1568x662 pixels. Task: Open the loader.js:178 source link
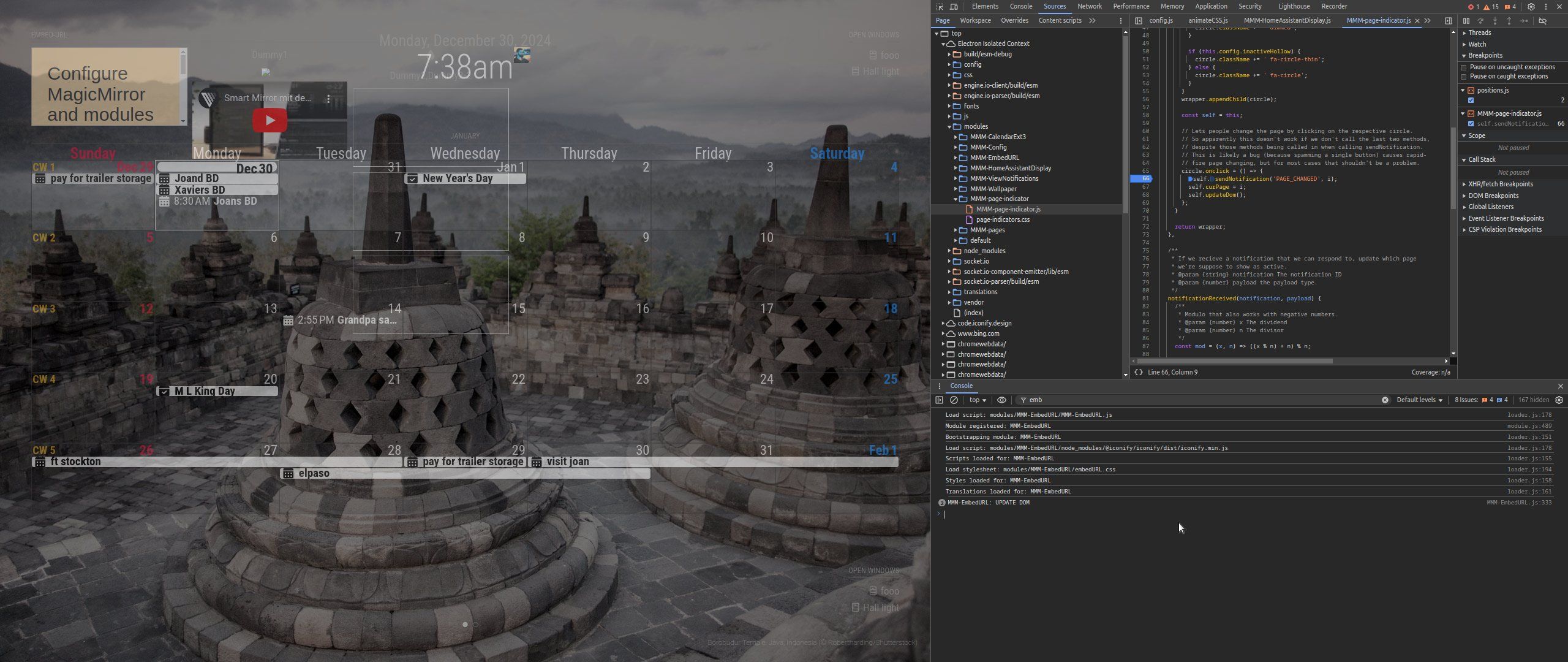(x=1529, y=415)
